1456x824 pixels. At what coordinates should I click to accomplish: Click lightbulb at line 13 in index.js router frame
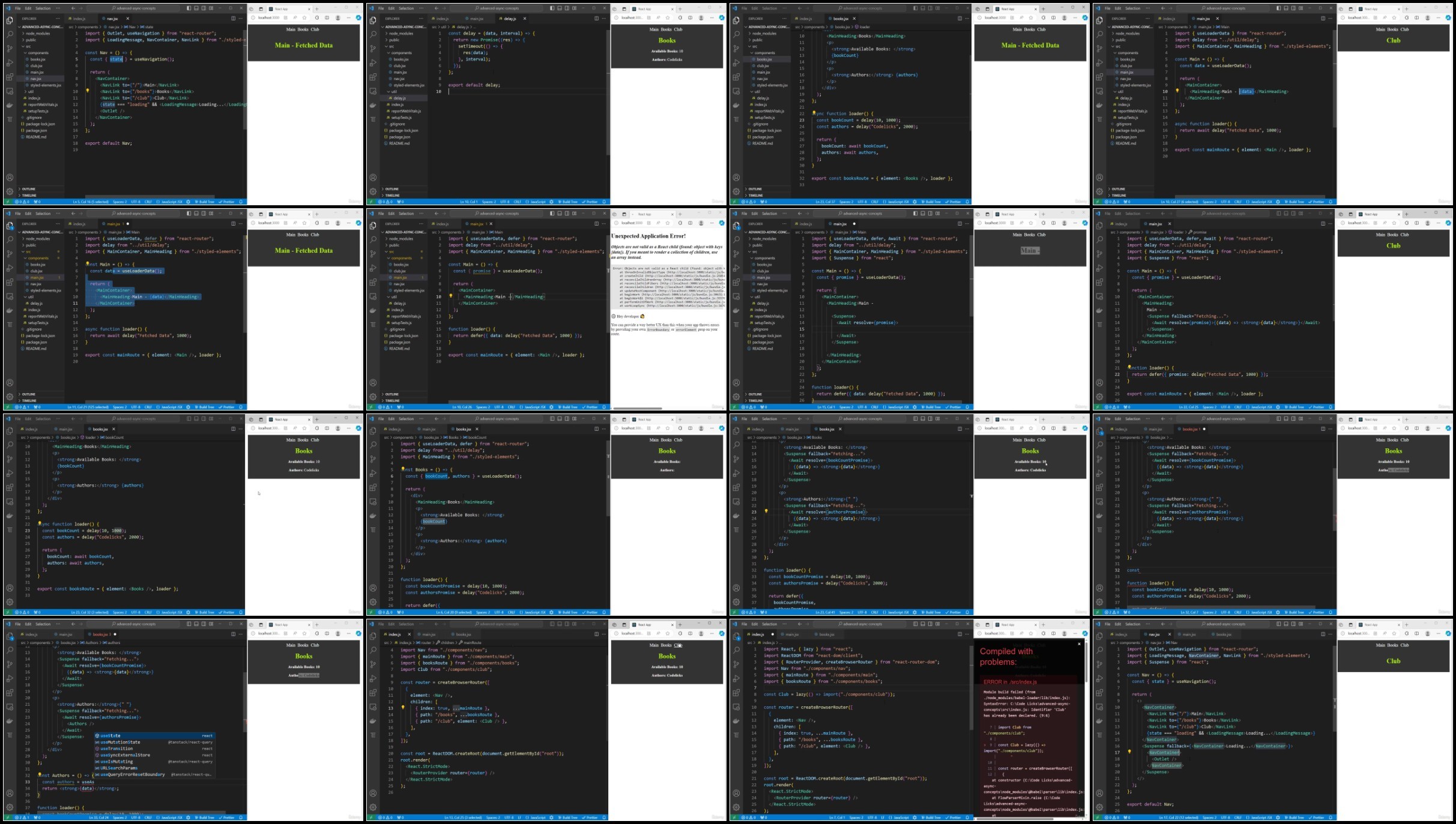pyautogui.click(x=403, y=708)
